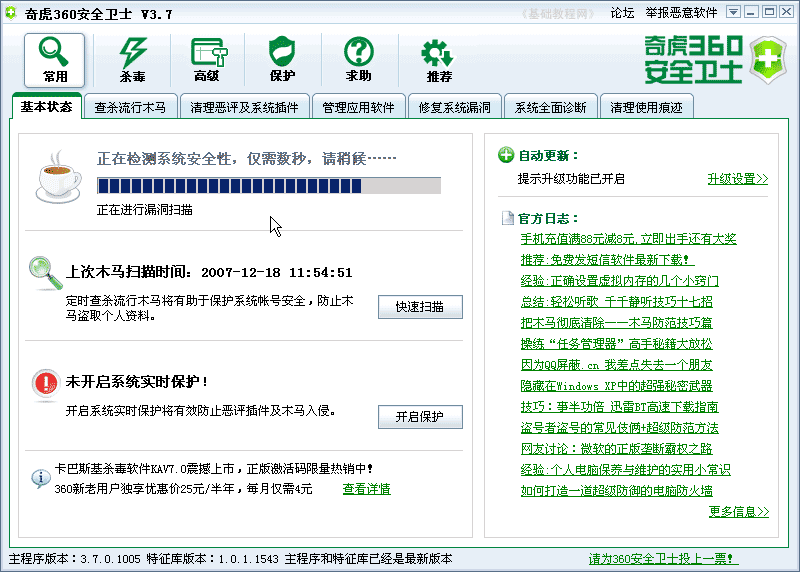
Task: Click the 快速扫描 button
Action: tap(420, 307)
